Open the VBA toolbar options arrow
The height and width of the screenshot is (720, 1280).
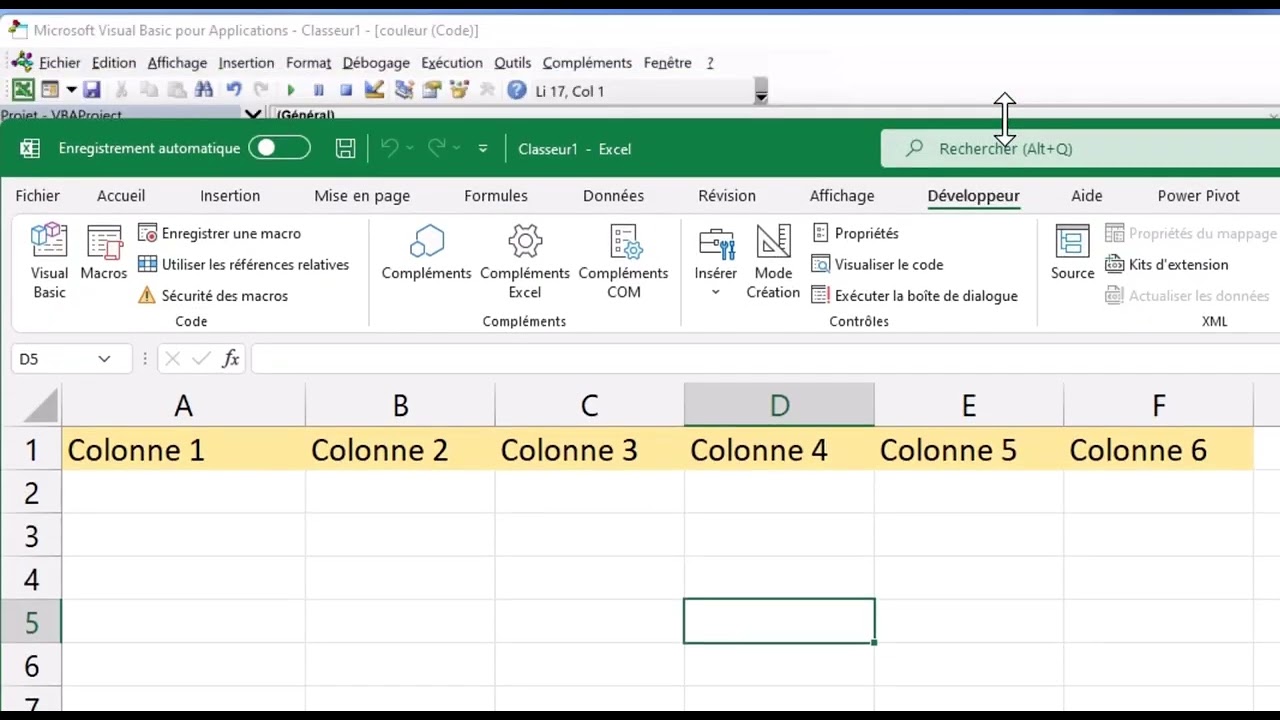pyautogui.click(x=761, y=95)
